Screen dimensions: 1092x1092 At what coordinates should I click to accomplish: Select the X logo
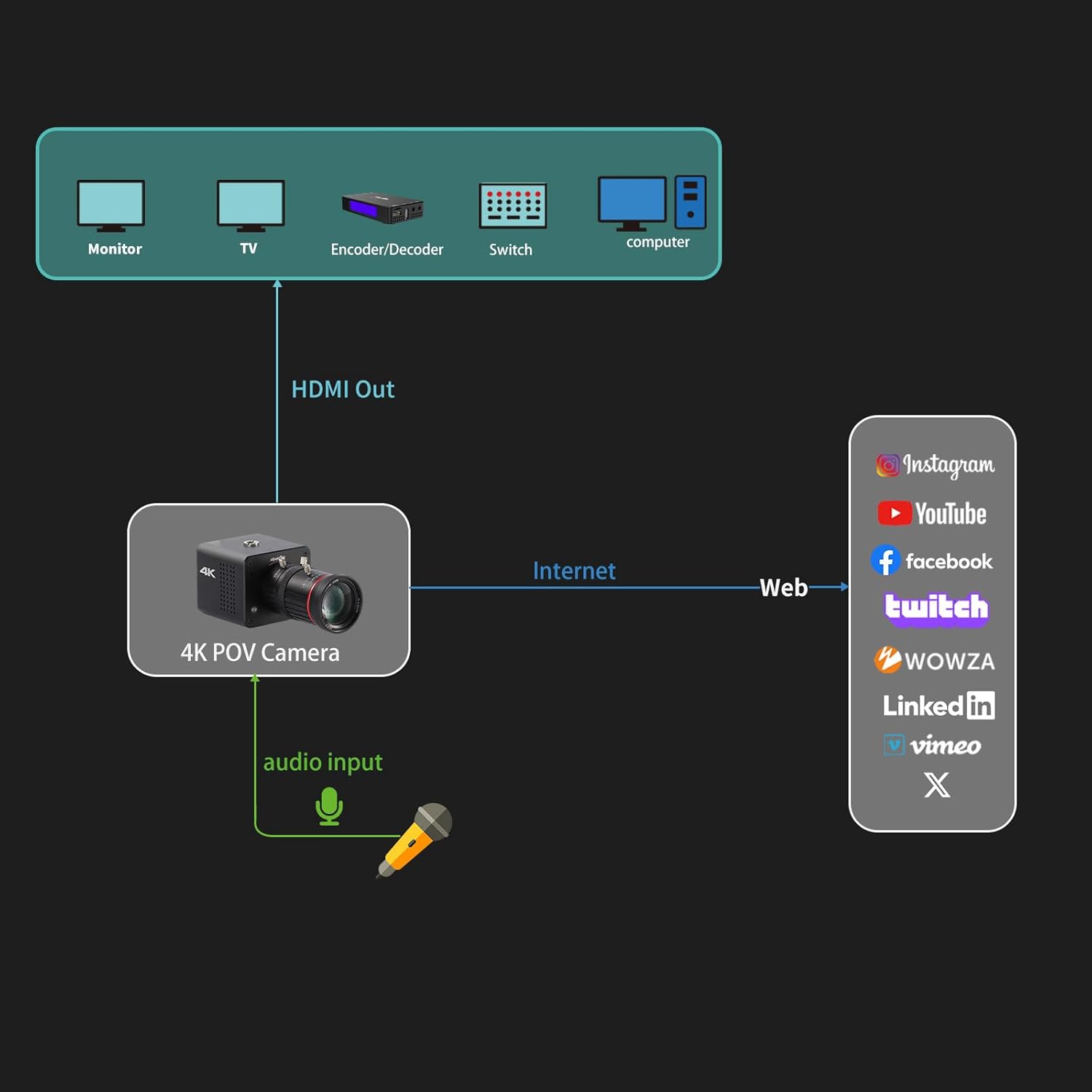[x=937, y=785]
